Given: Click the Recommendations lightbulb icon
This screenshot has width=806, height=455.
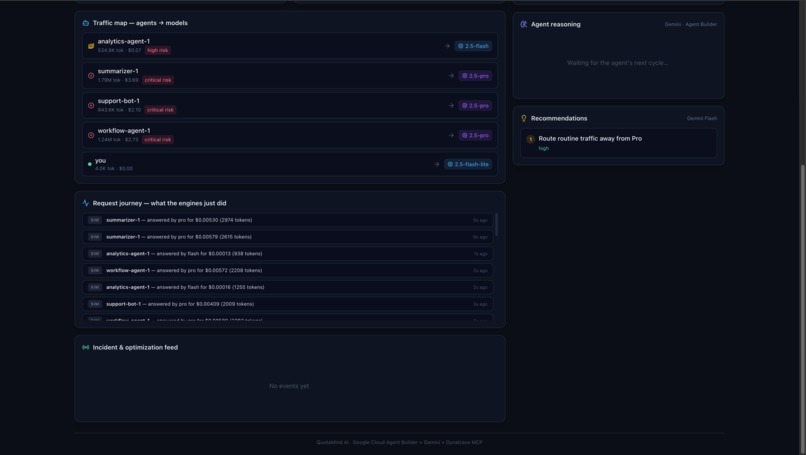Looking at the screenshot, I should click(x=523, y=118).
